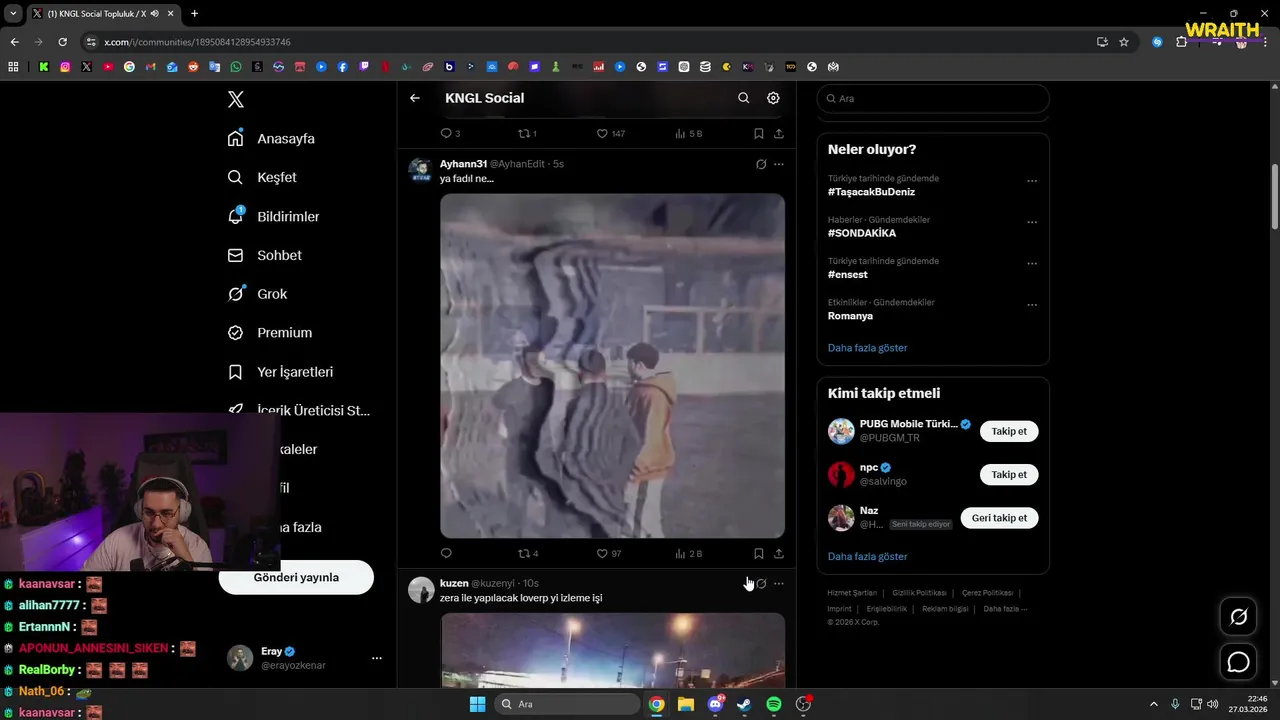Screen dimensions: 1280x720
Task: Repost the post with 1 repost
Action: [527, 133]
